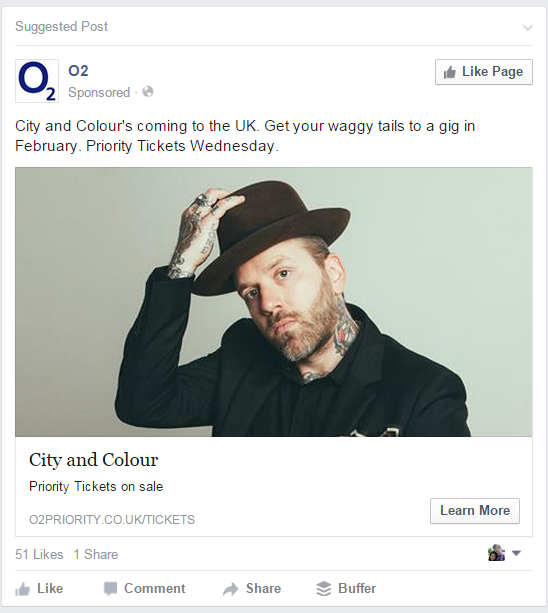Click the Buffer stacked layers icon
The image size is (548, 613).
click(x=323, y=589)
